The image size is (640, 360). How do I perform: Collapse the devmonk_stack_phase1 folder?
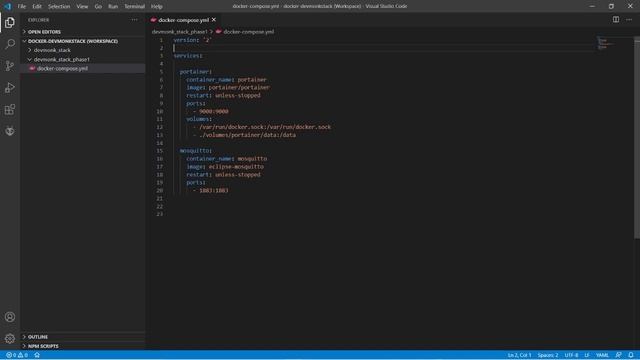pyautogui.click(x=83, y=59)
